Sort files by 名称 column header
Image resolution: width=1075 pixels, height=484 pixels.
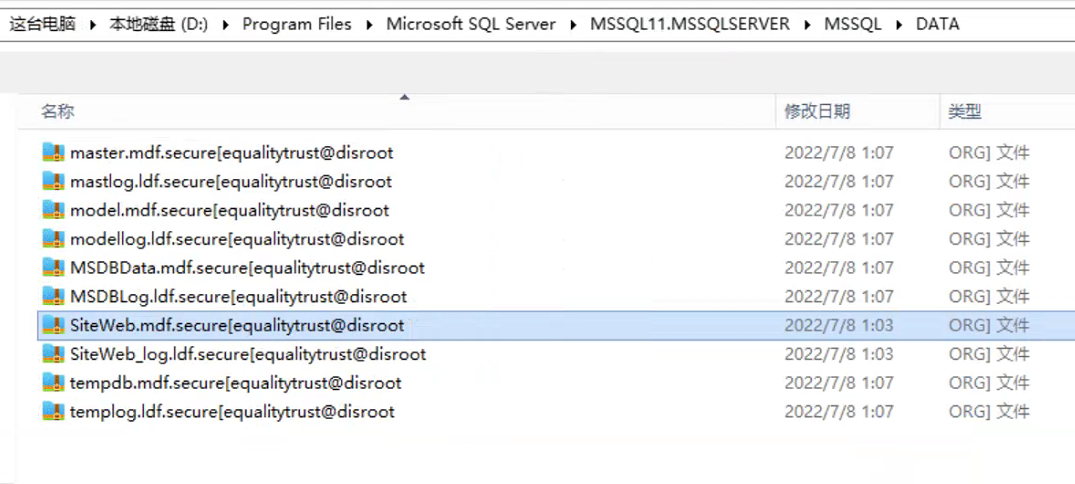(58, 112)
